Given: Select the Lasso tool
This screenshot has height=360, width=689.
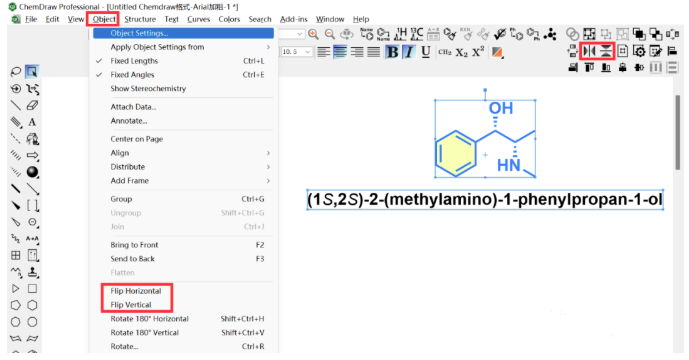Looking at the screenshot, I should 16,72.
